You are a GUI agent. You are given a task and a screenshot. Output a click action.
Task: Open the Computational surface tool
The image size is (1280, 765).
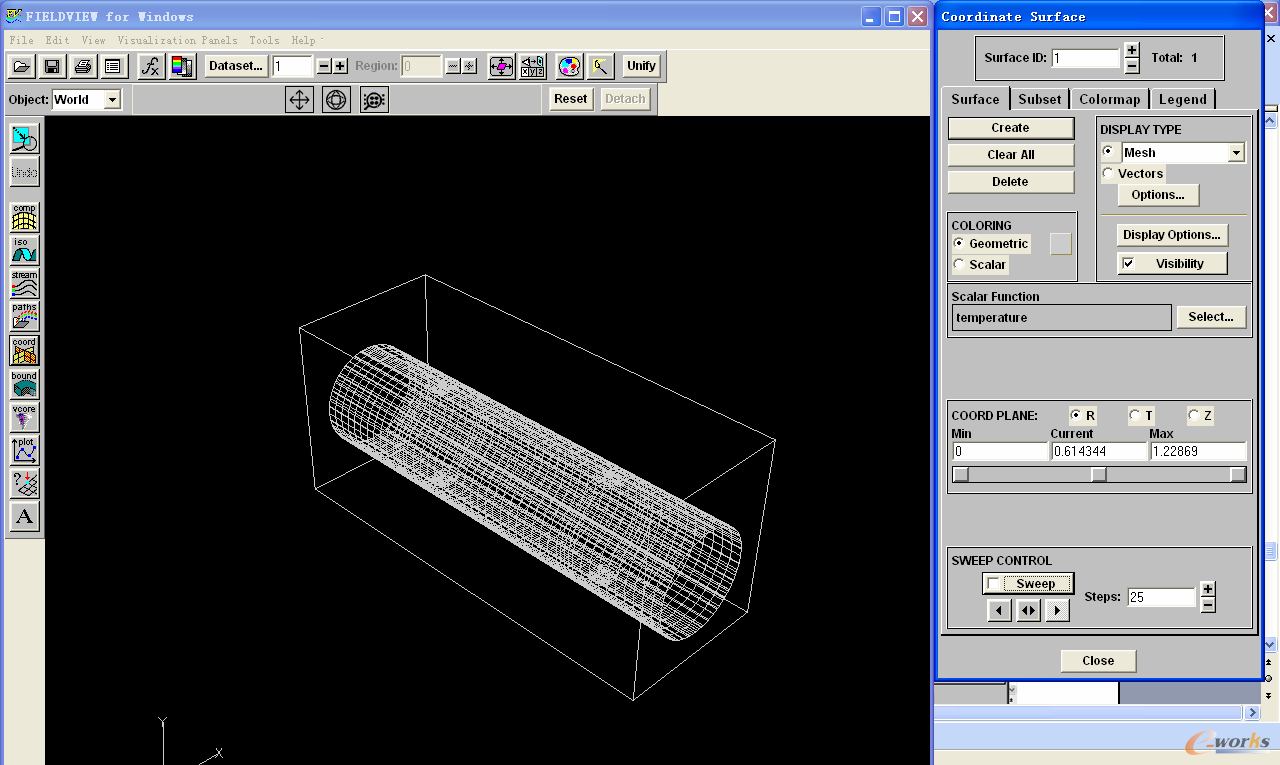pos(24,216)
